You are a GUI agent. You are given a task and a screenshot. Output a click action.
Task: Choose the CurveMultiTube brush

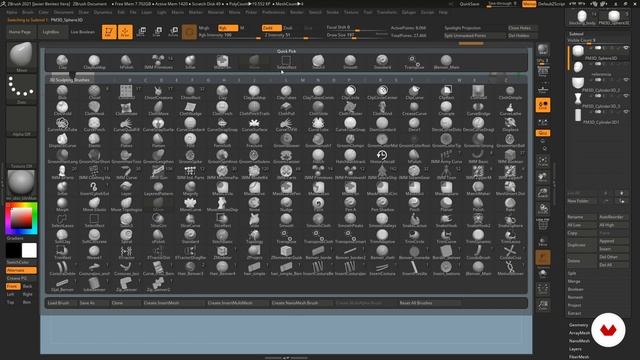62,124
